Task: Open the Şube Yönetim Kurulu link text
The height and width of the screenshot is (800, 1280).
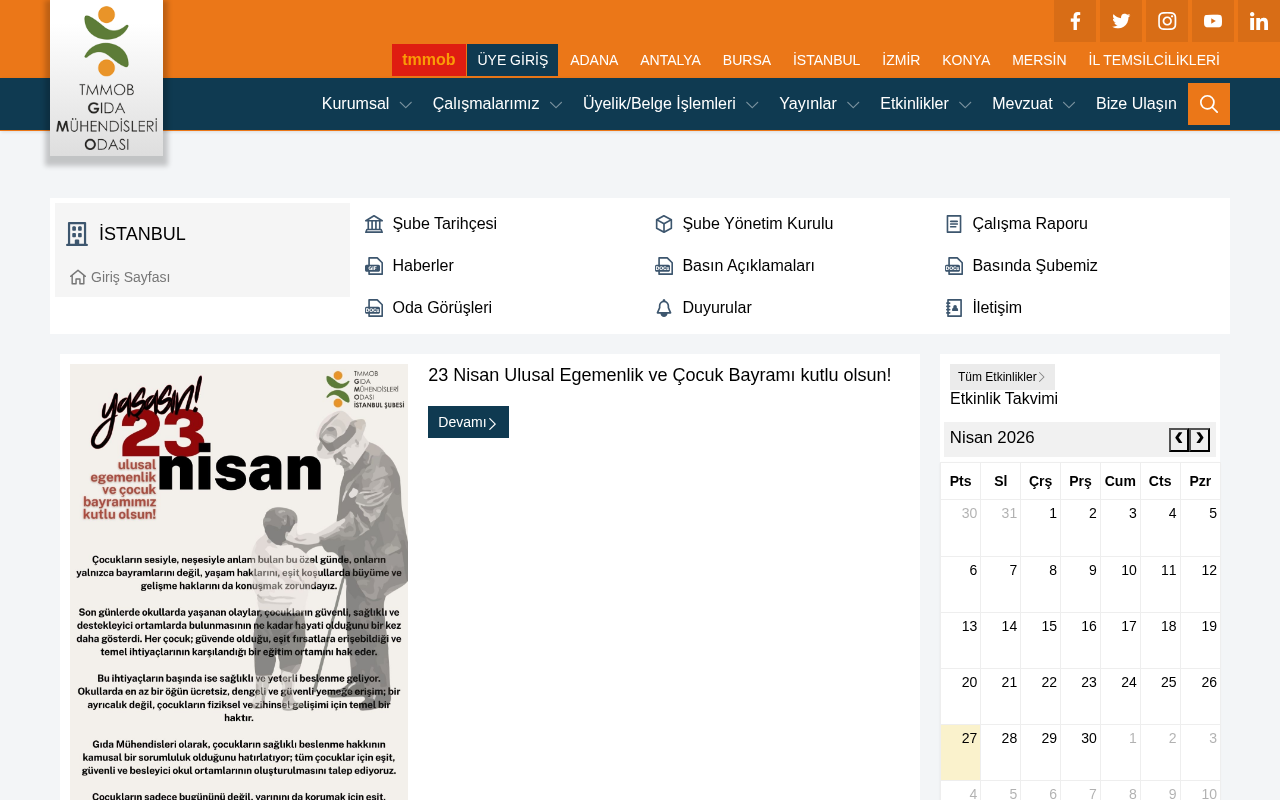Action: (758, 224)
